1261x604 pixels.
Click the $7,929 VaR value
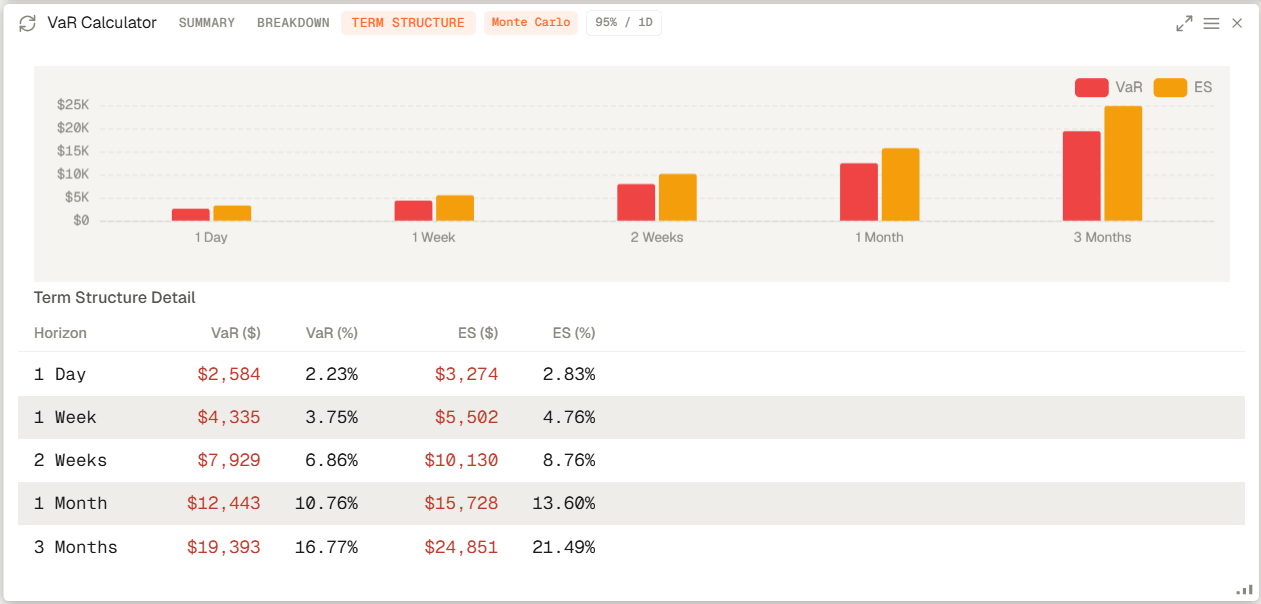229,460
